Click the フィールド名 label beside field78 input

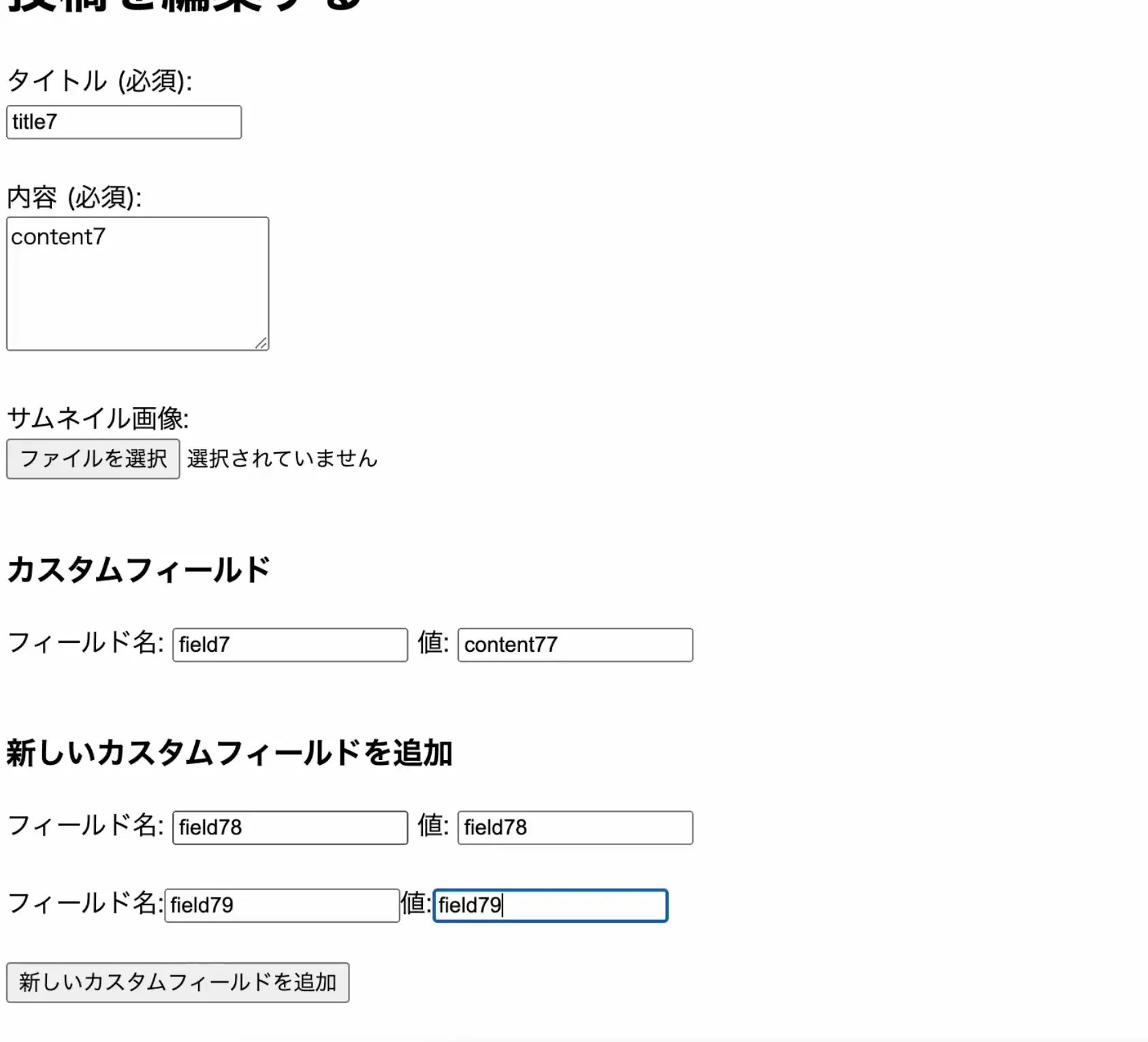86,825
